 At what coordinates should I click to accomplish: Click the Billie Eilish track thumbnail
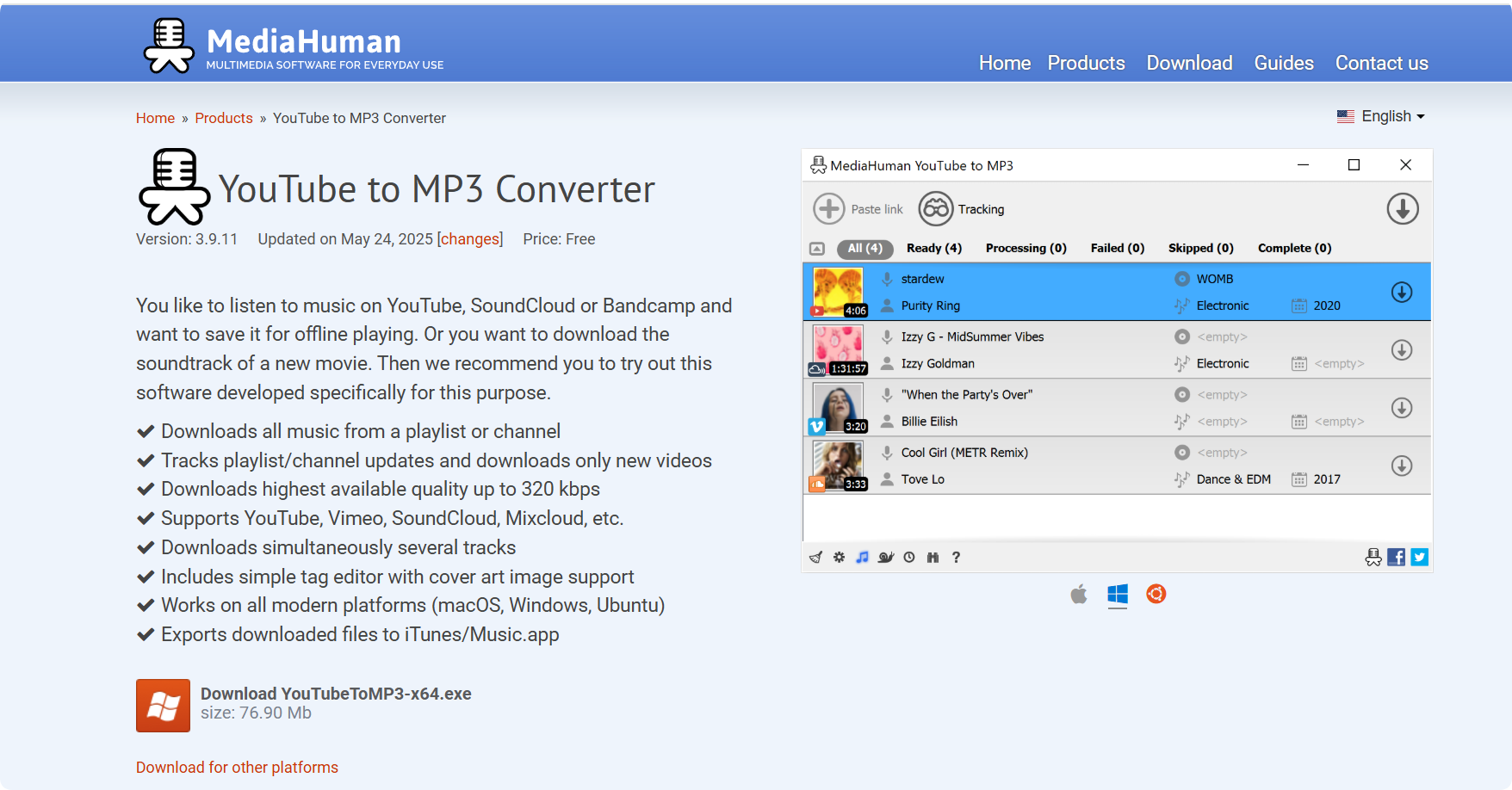coord(838,407)
